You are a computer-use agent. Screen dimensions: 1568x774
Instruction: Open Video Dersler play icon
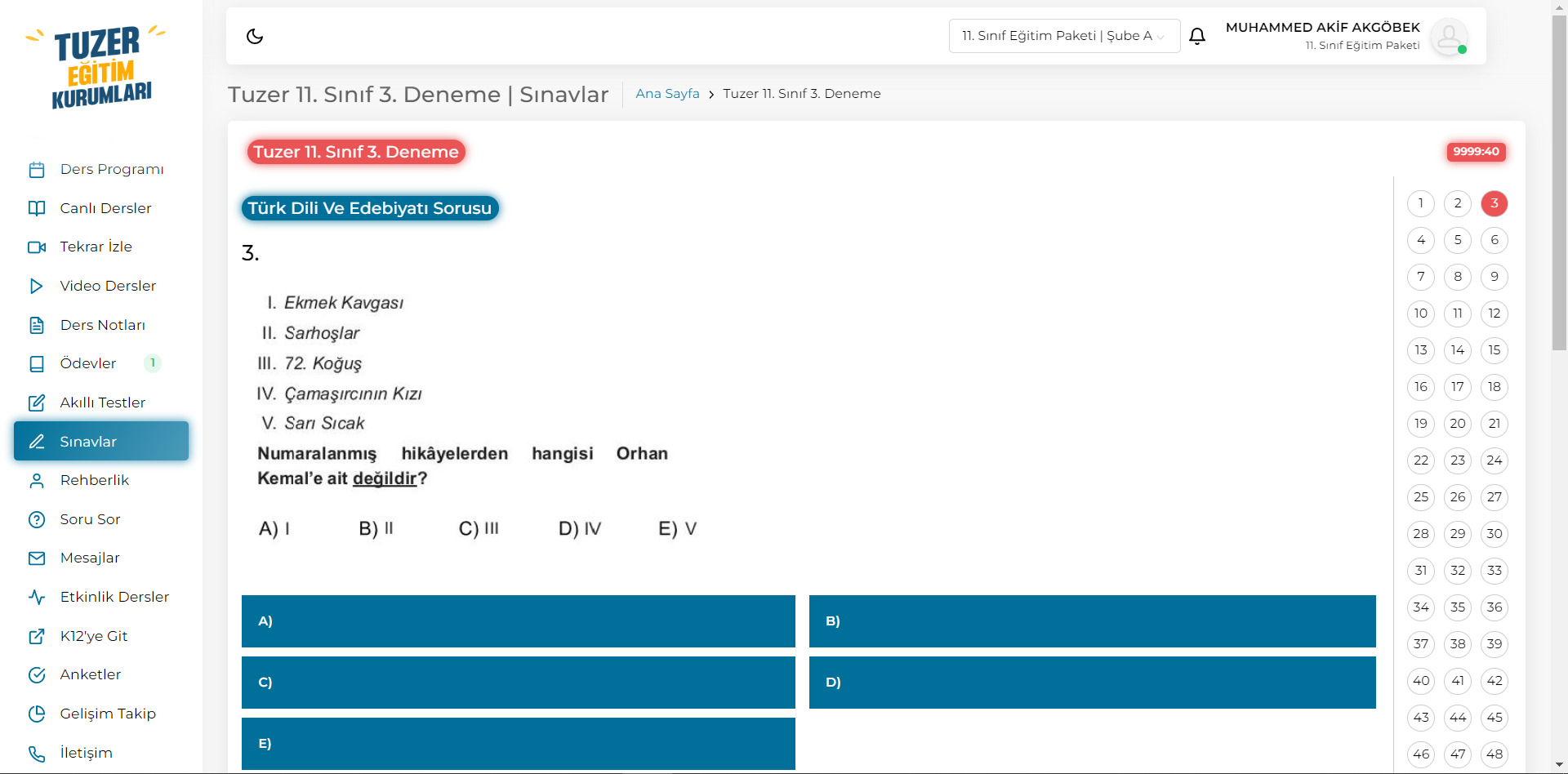pos(37,286)
